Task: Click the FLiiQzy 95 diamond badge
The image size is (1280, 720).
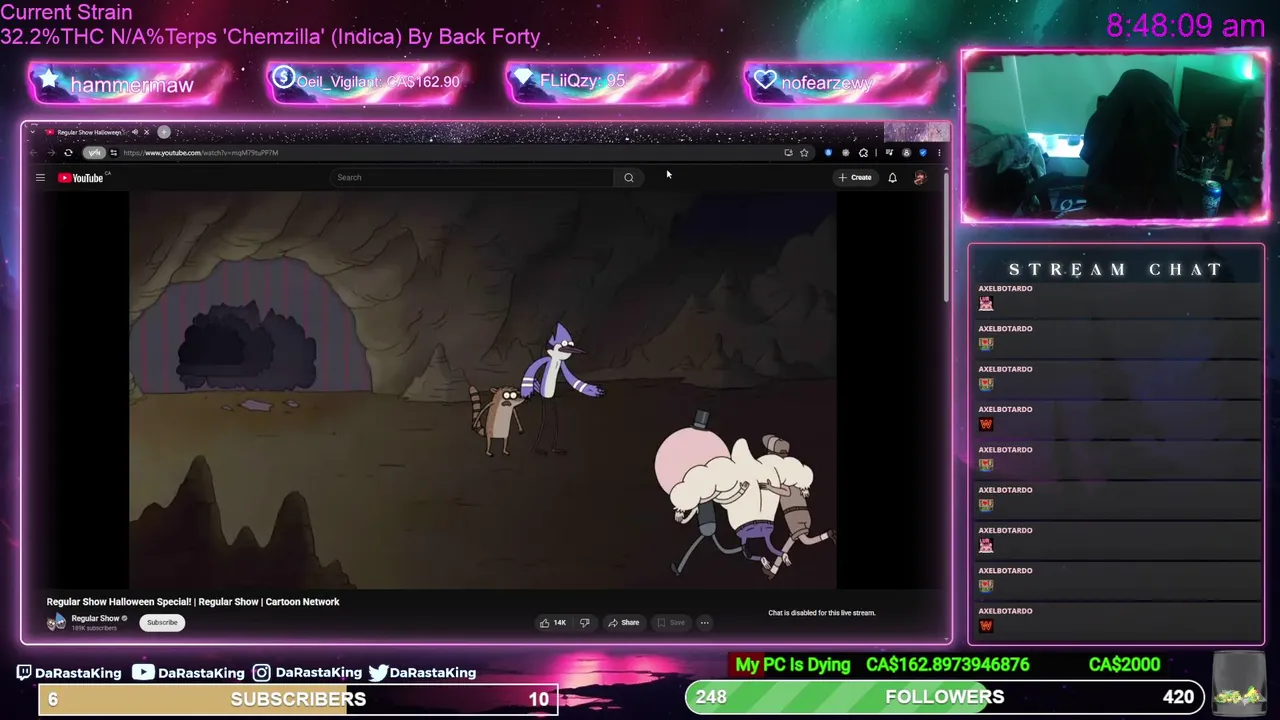Action: (x=606, y=81)
